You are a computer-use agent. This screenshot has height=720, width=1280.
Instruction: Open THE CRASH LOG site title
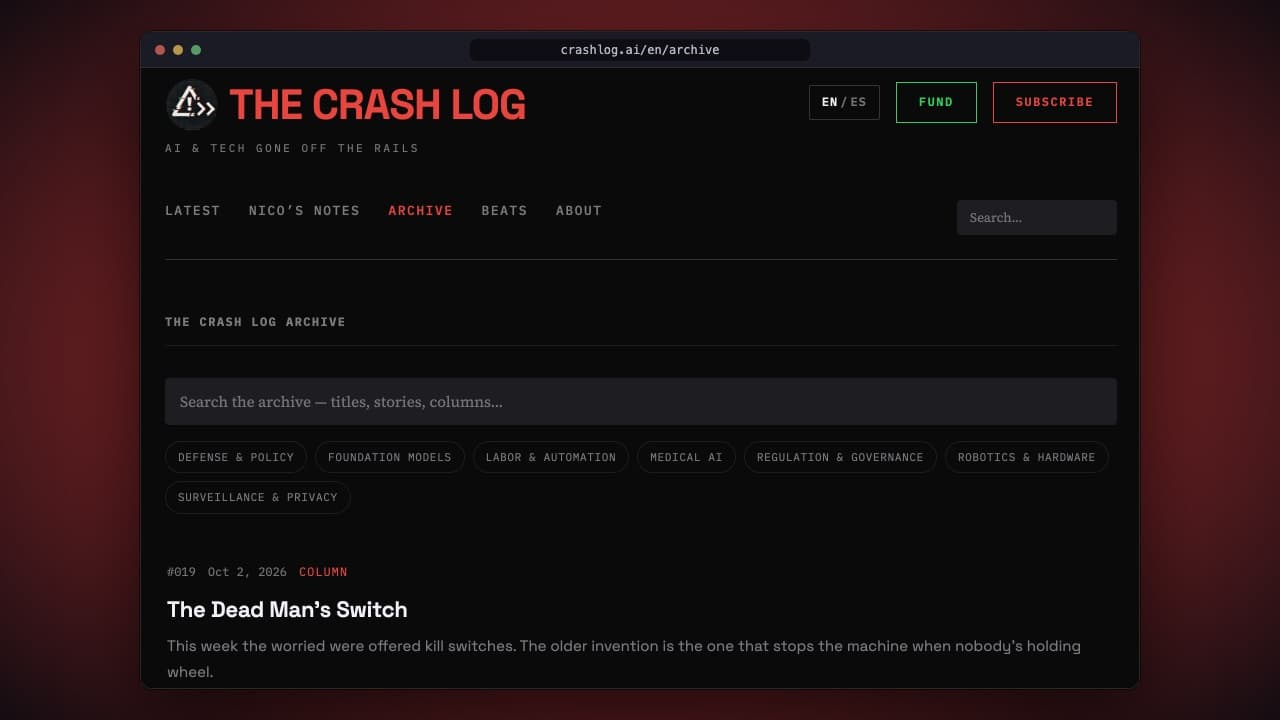(377, 104)
